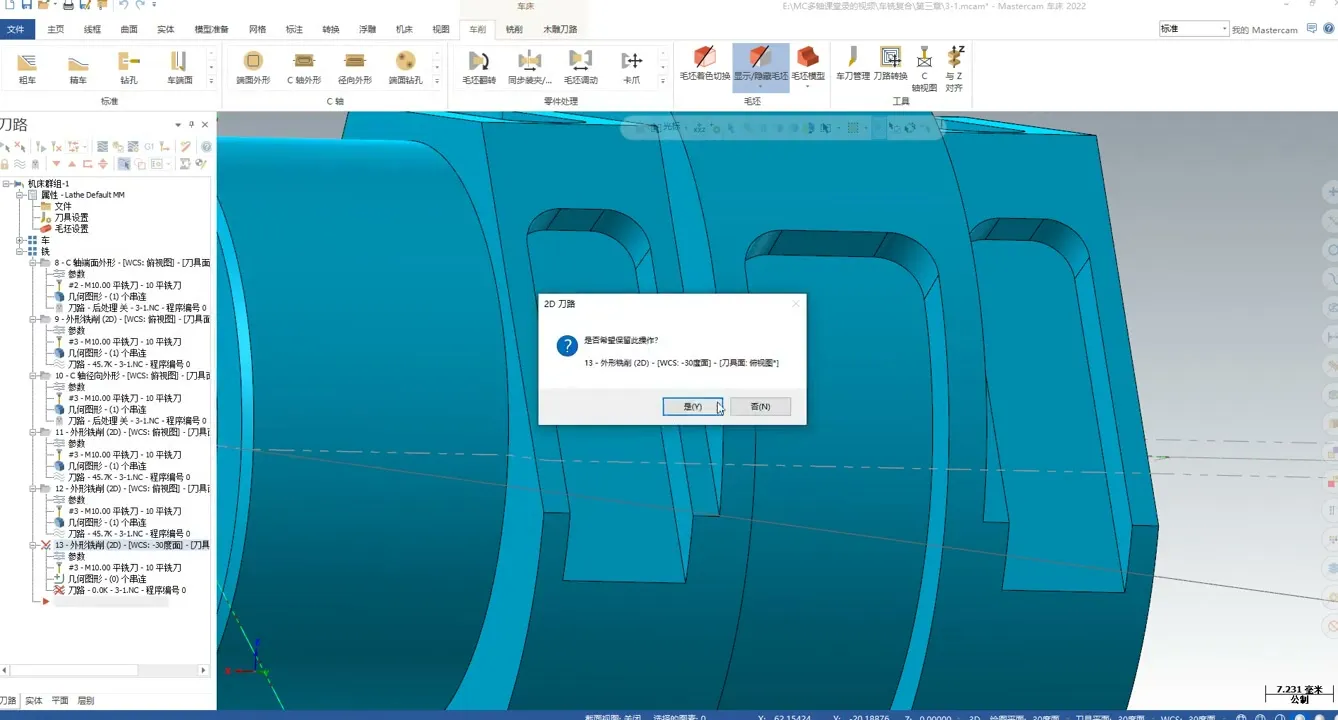
Task: Expand the 车 lathe group in the tree
Action: [x=20, y=241]
